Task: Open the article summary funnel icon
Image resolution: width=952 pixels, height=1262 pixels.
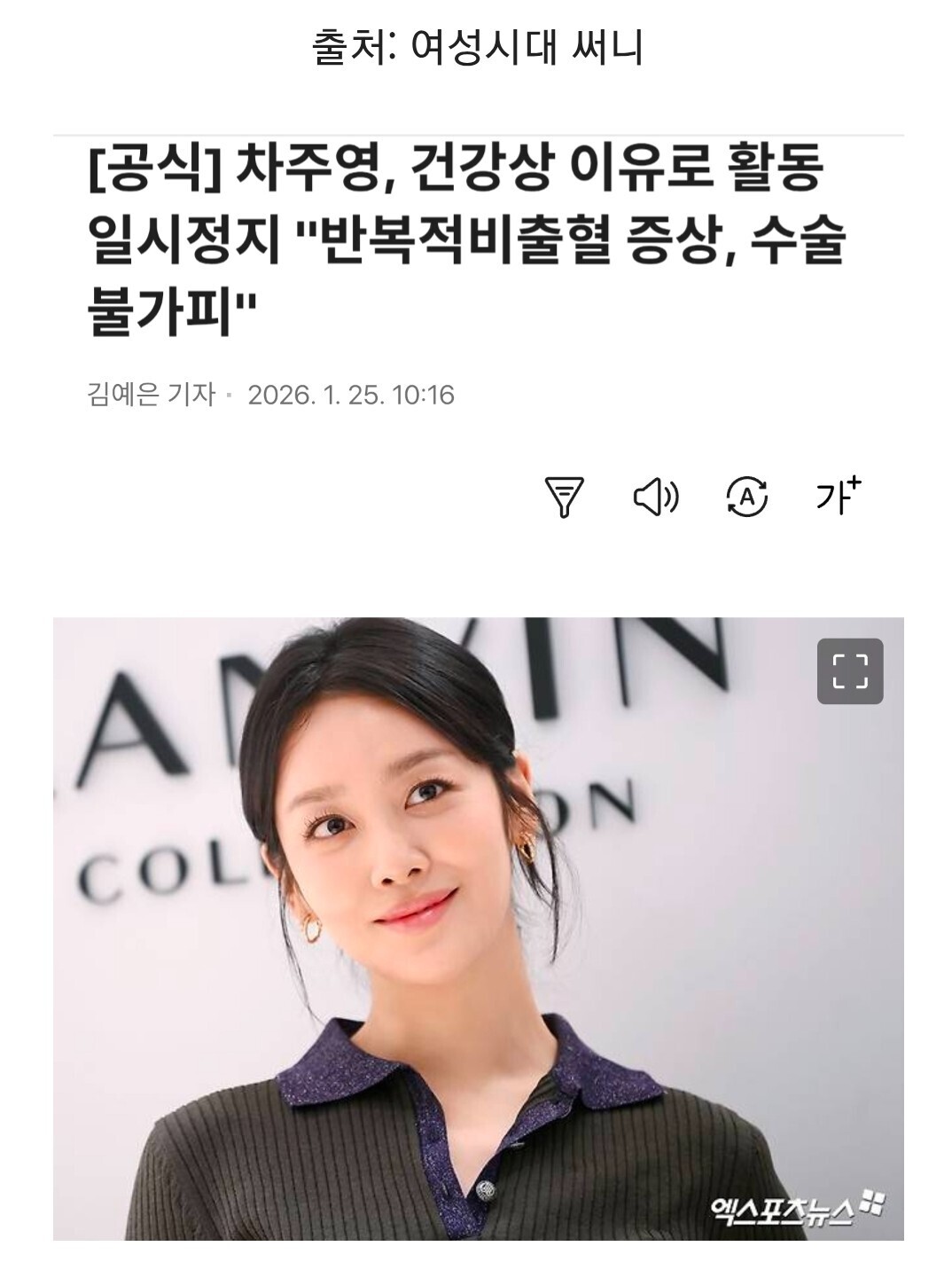Action: pos(565,497)
